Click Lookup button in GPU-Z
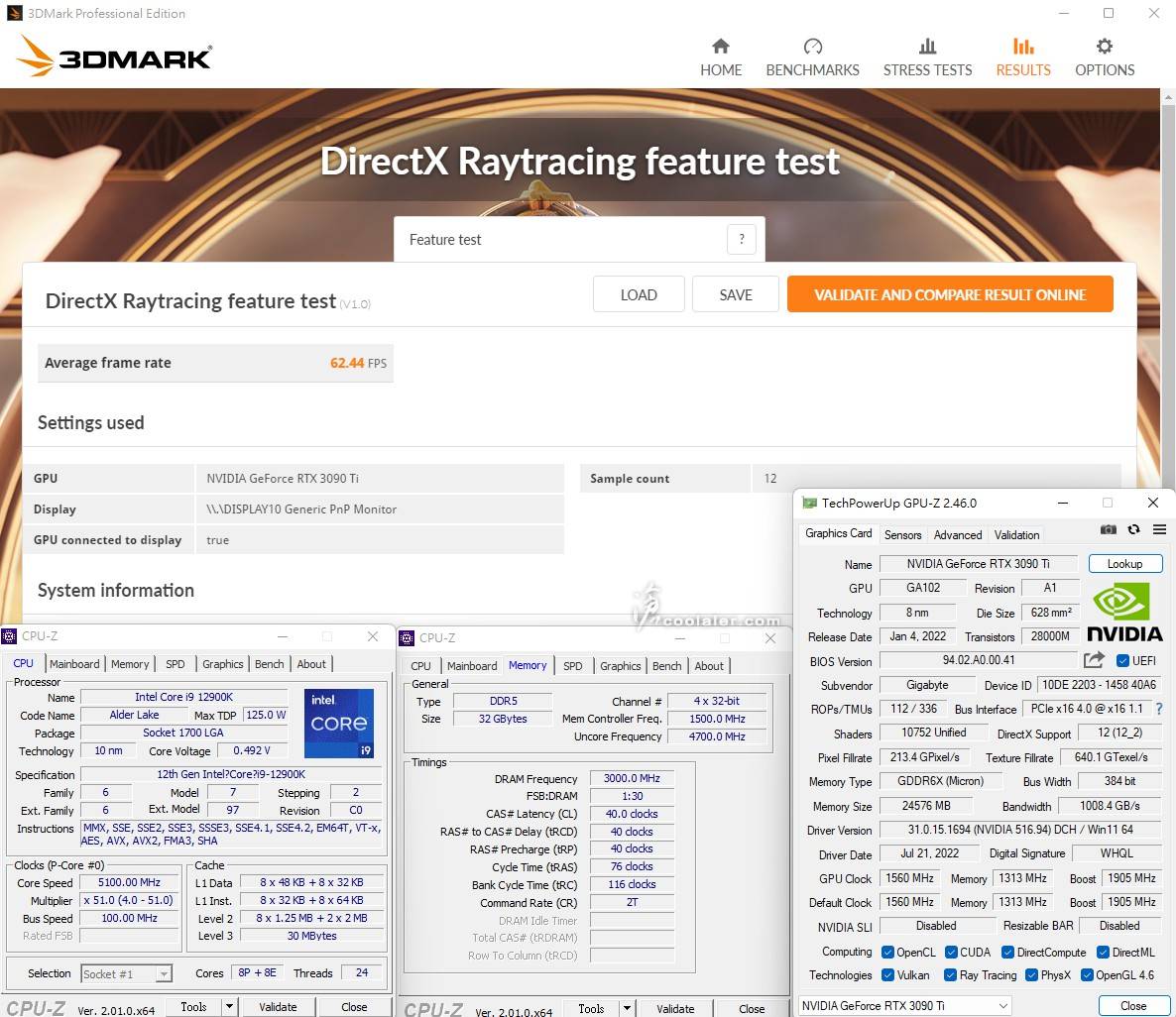The width and height of the screenshot is (1176, 1017). (x=1124, y=563)
